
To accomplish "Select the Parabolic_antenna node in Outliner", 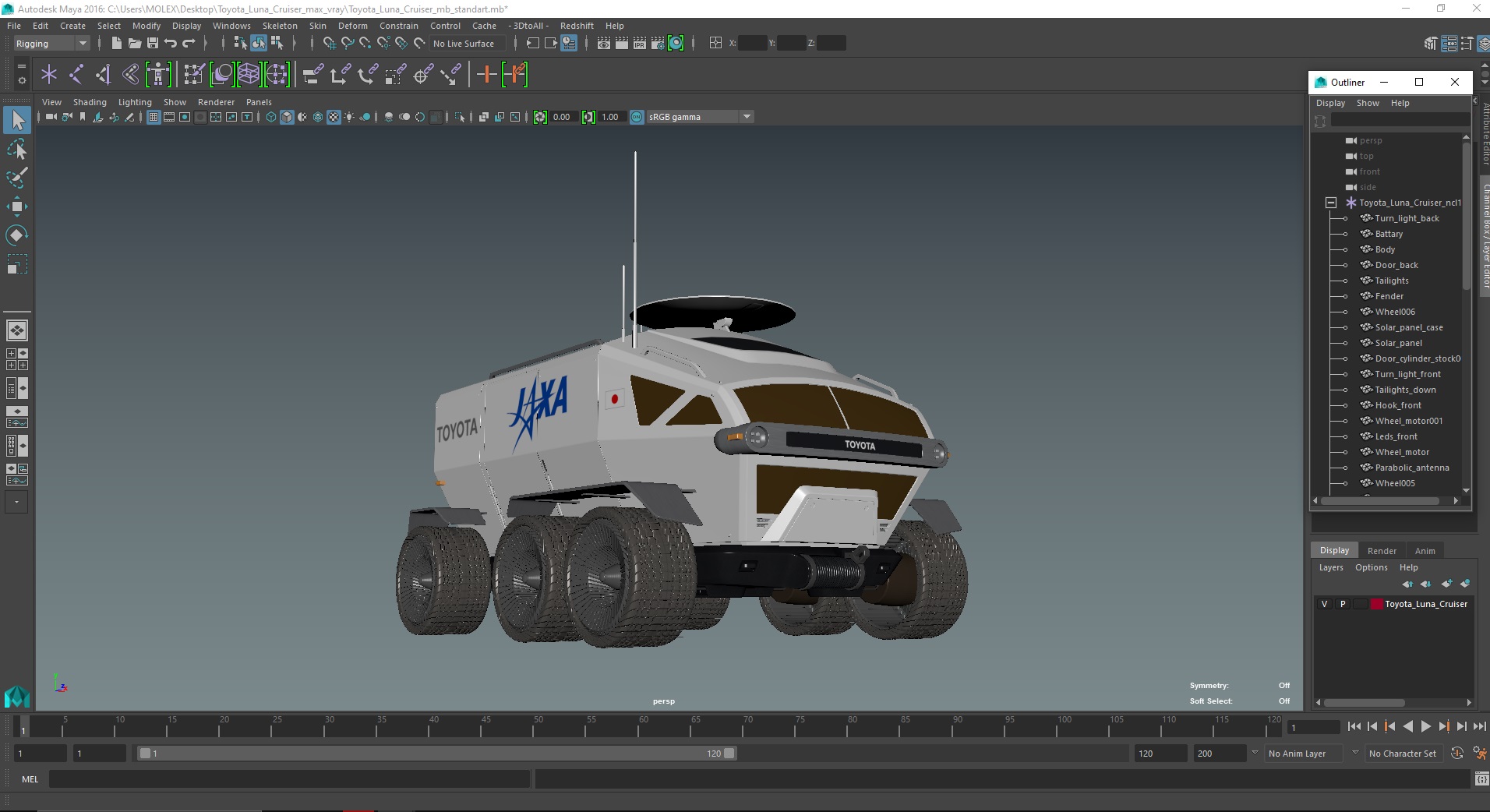I will [x=1411, y=468].
